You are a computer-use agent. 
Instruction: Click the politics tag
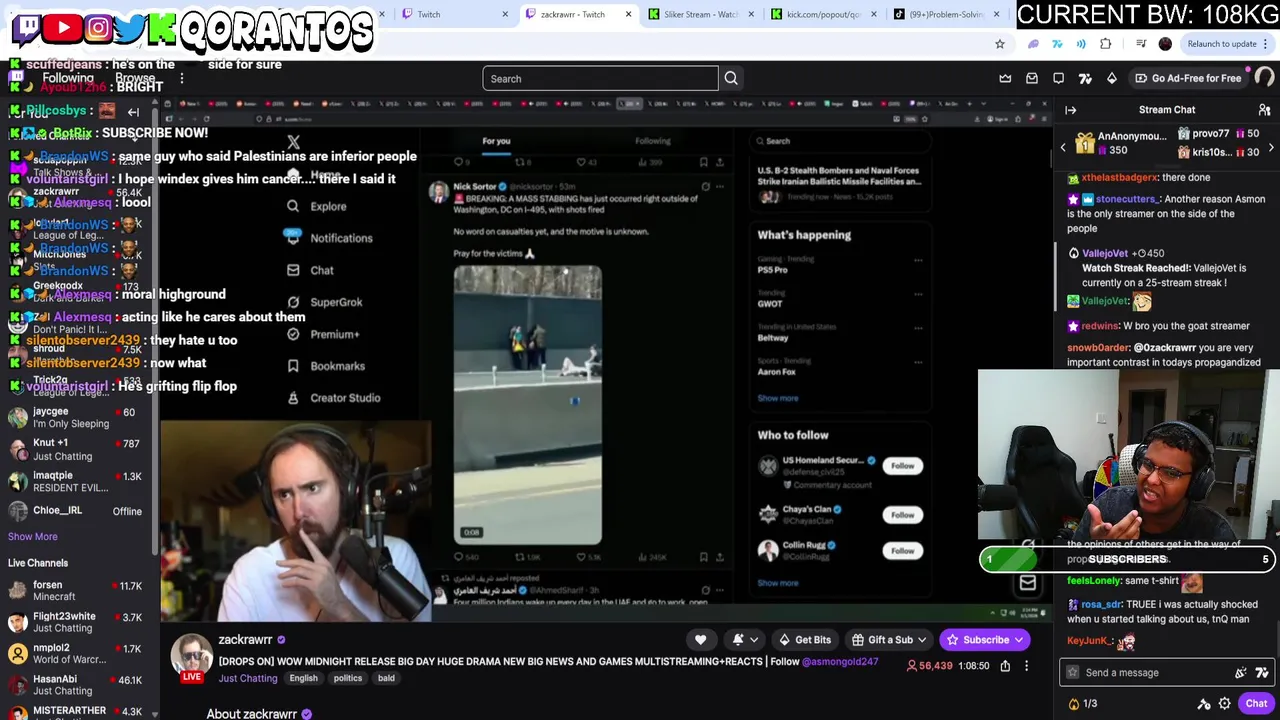tap(347, 679)
